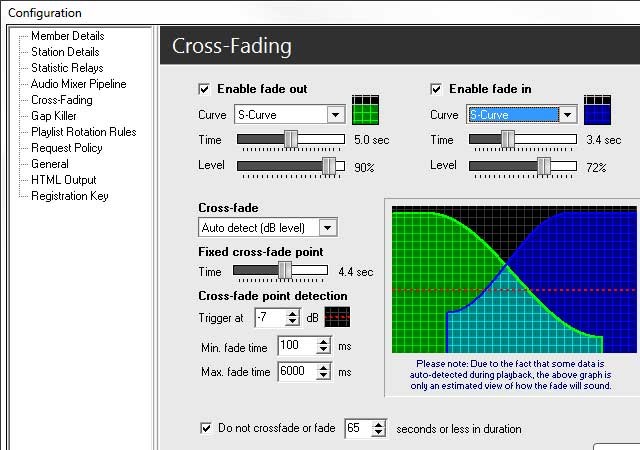This screenshot has height=450, width=640.
Task: Click the fade out Time slider
Action: (290, 140)
